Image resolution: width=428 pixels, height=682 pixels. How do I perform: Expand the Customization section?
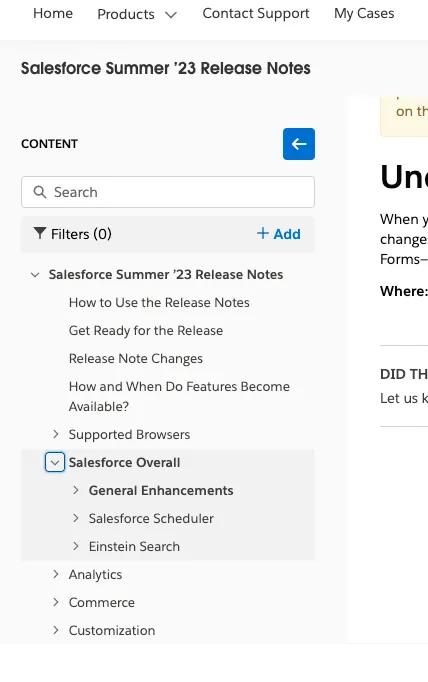coord(56,630)
